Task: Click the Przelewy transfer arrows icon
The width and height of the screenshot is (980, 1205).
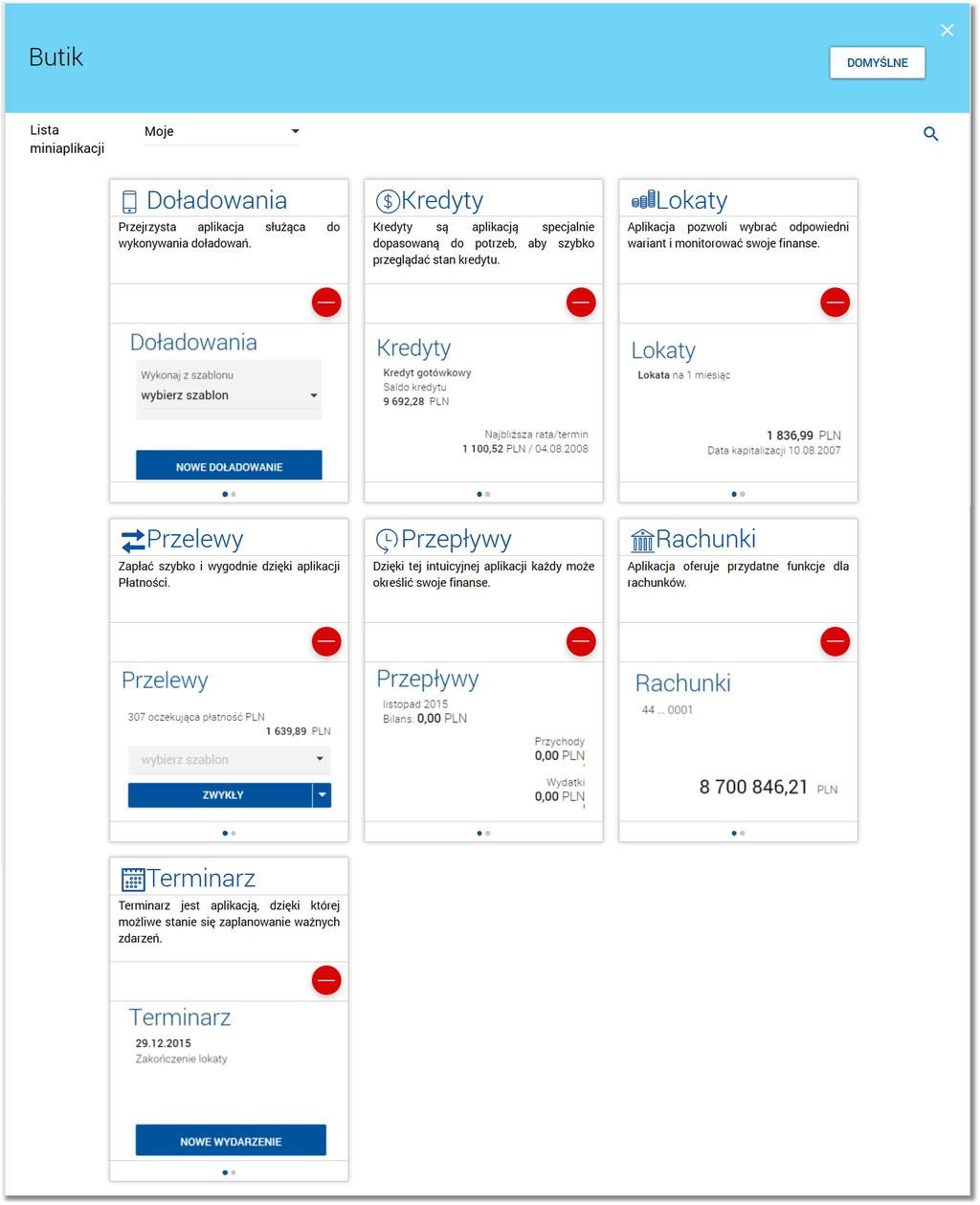Action: (x=133, y=541)
